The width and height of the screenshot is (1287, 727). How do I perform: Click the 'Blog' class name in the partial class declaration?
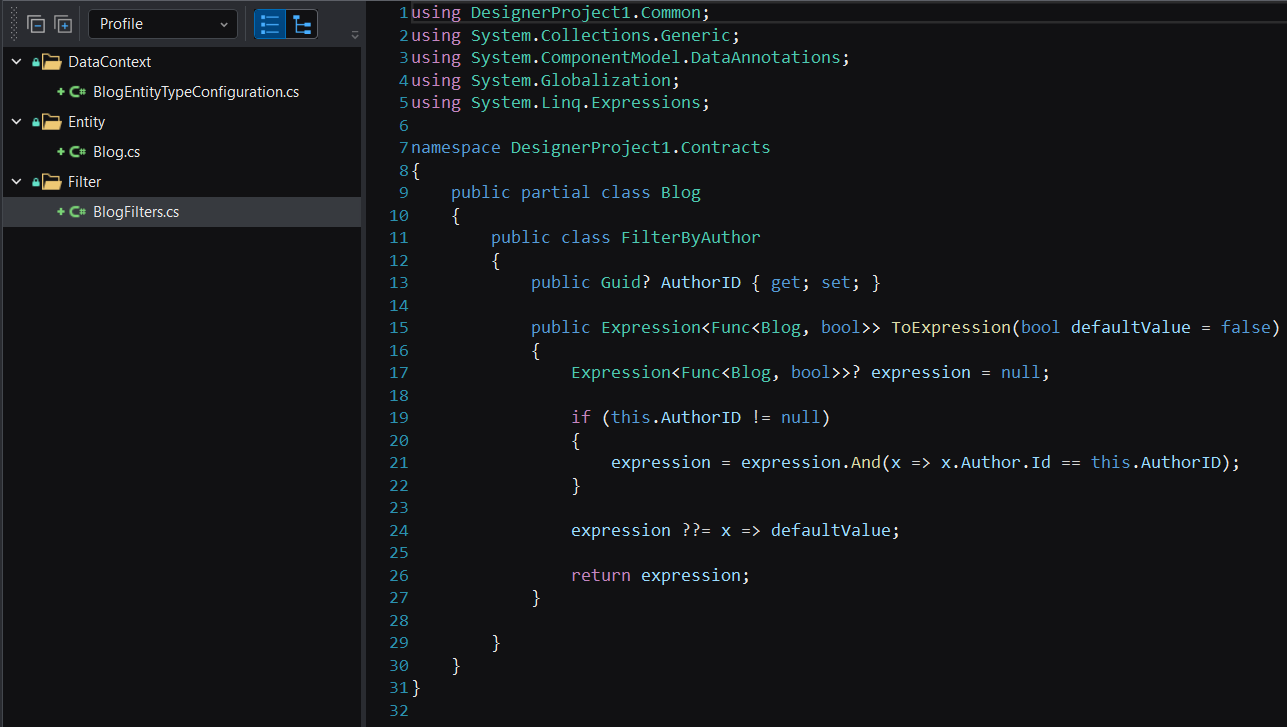(681, 193)
